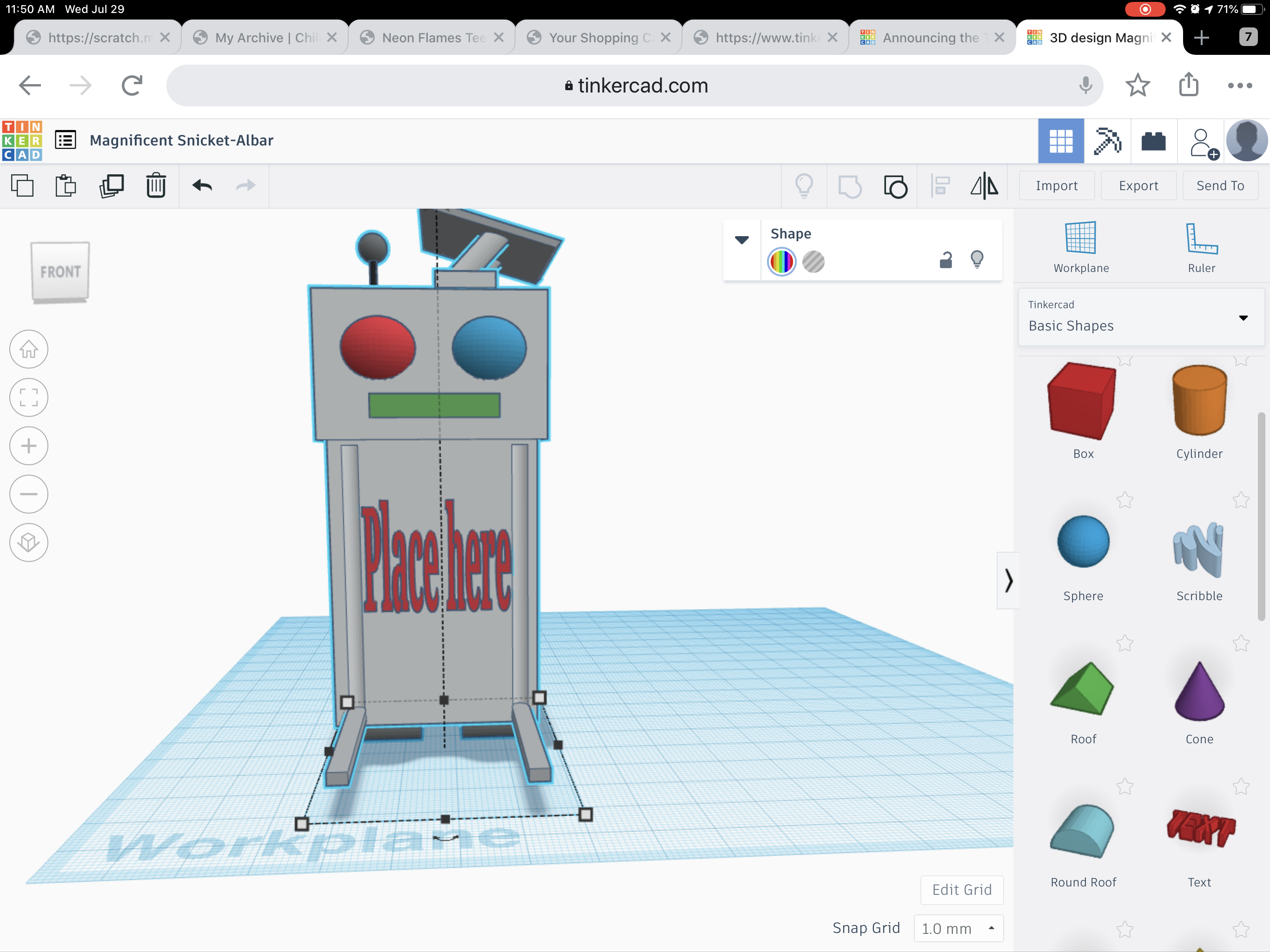
Task: Delete the selected shape with trash icon
Action: [x=156, y=185]
